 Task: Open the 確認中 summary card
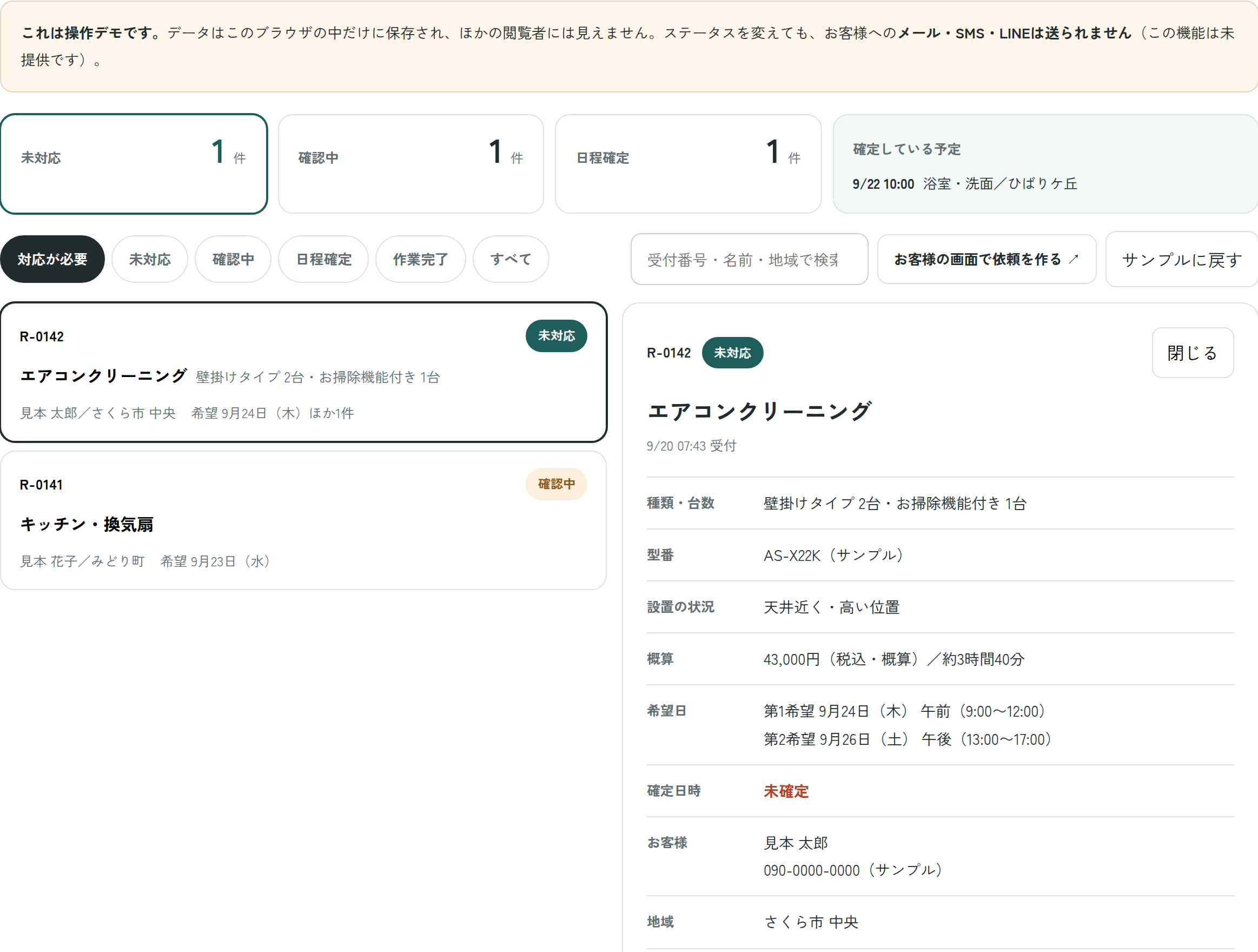click(x=410, y=164)
